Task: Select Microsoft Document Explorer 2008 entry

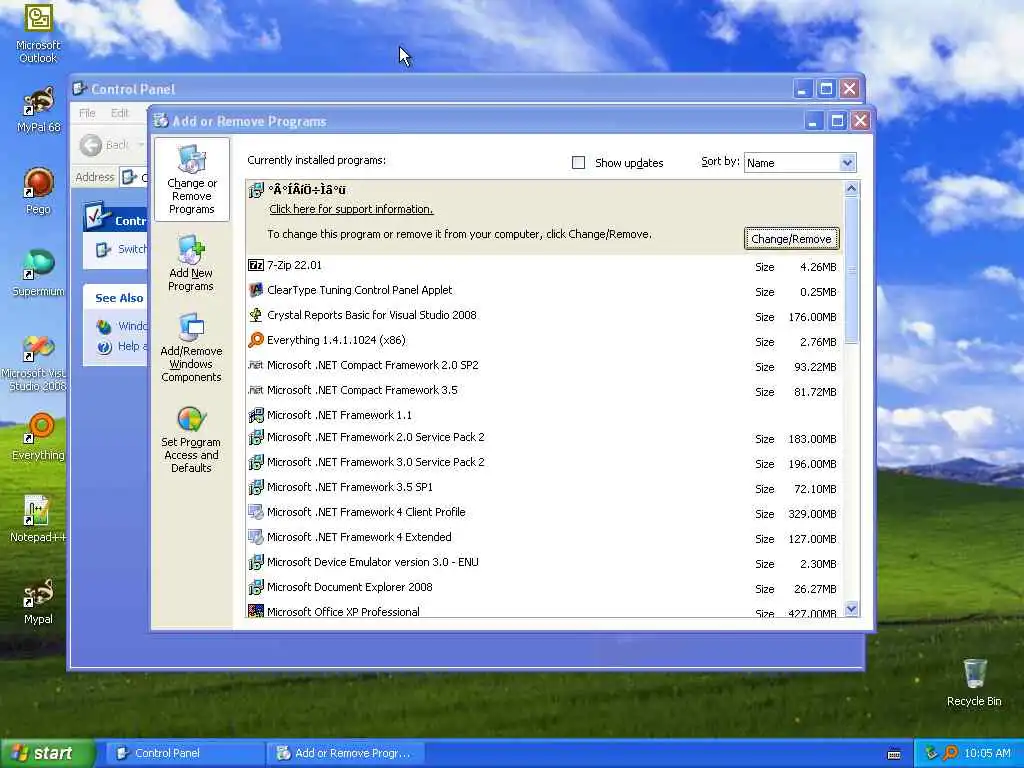Action: coord(544,587)
